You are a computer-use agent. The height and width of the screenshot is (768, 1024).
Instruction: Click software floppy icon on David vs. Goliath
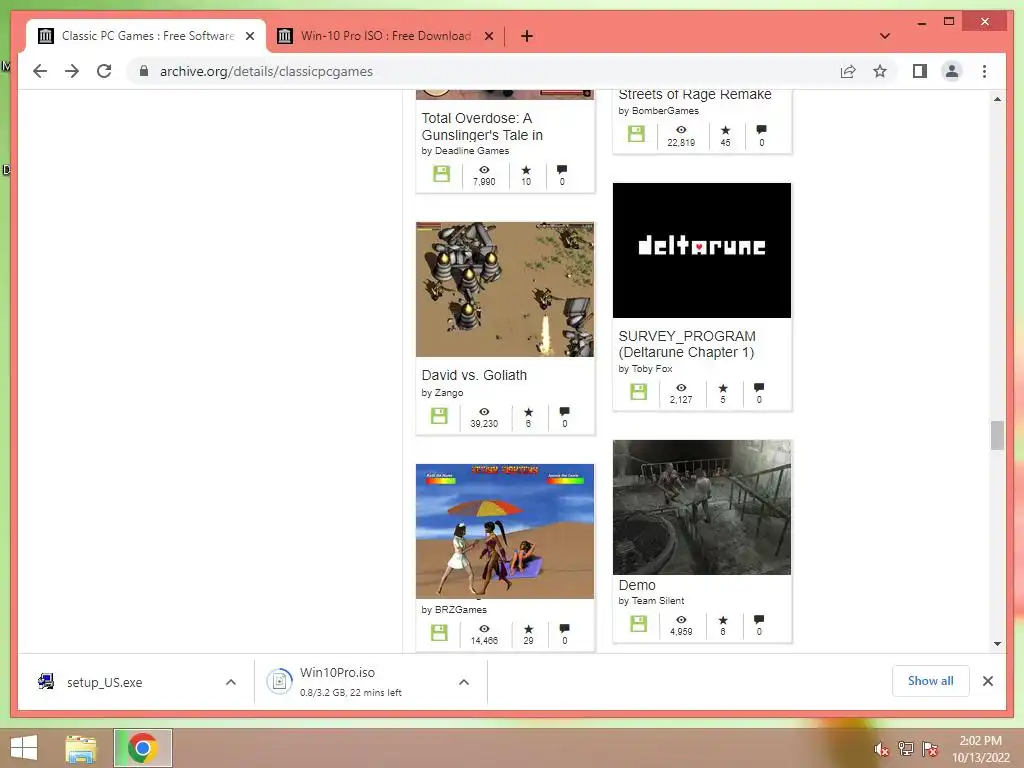[x=440, y=416]
